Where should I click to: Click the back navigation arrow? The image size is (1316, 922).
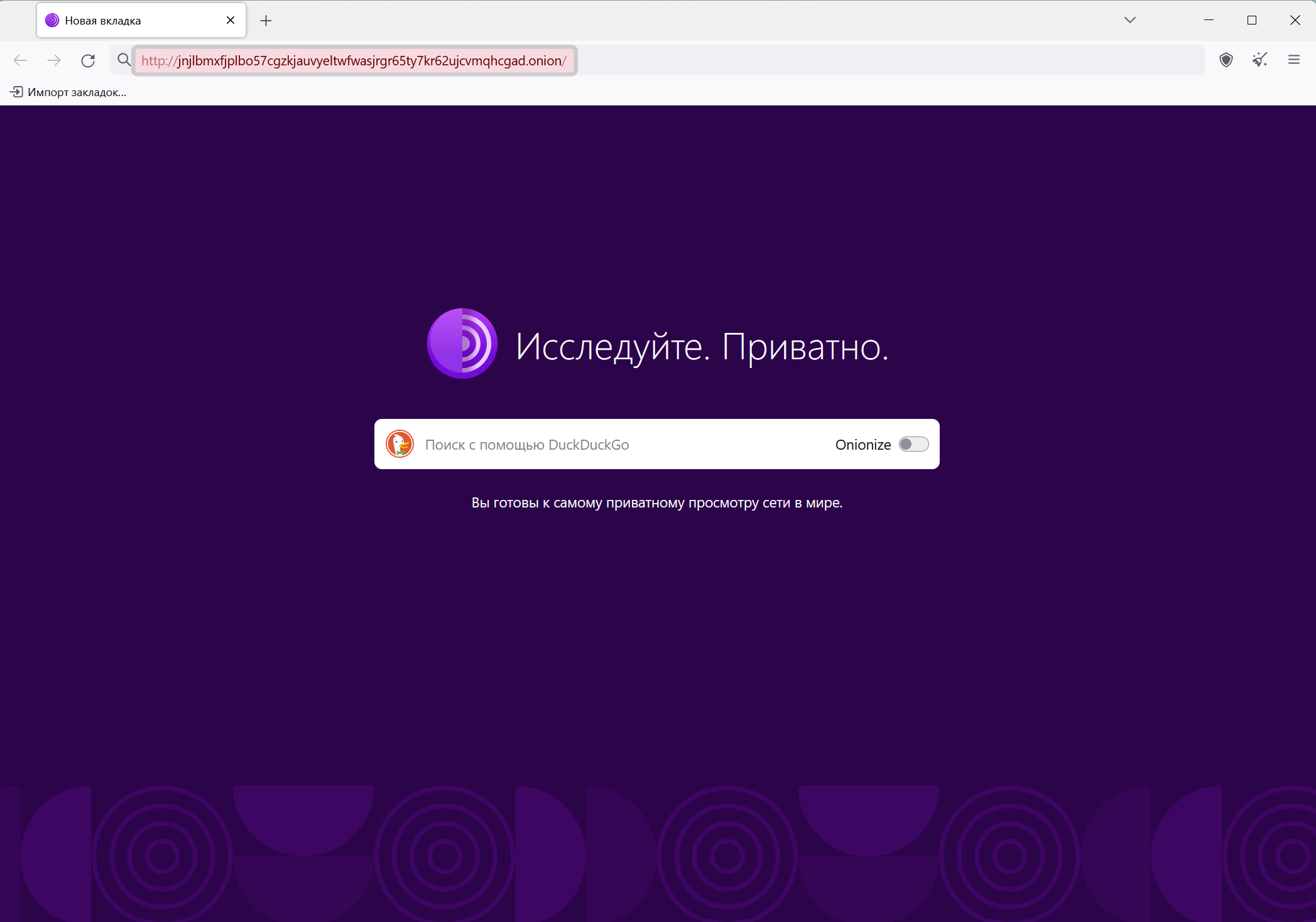tap(20, 60)
